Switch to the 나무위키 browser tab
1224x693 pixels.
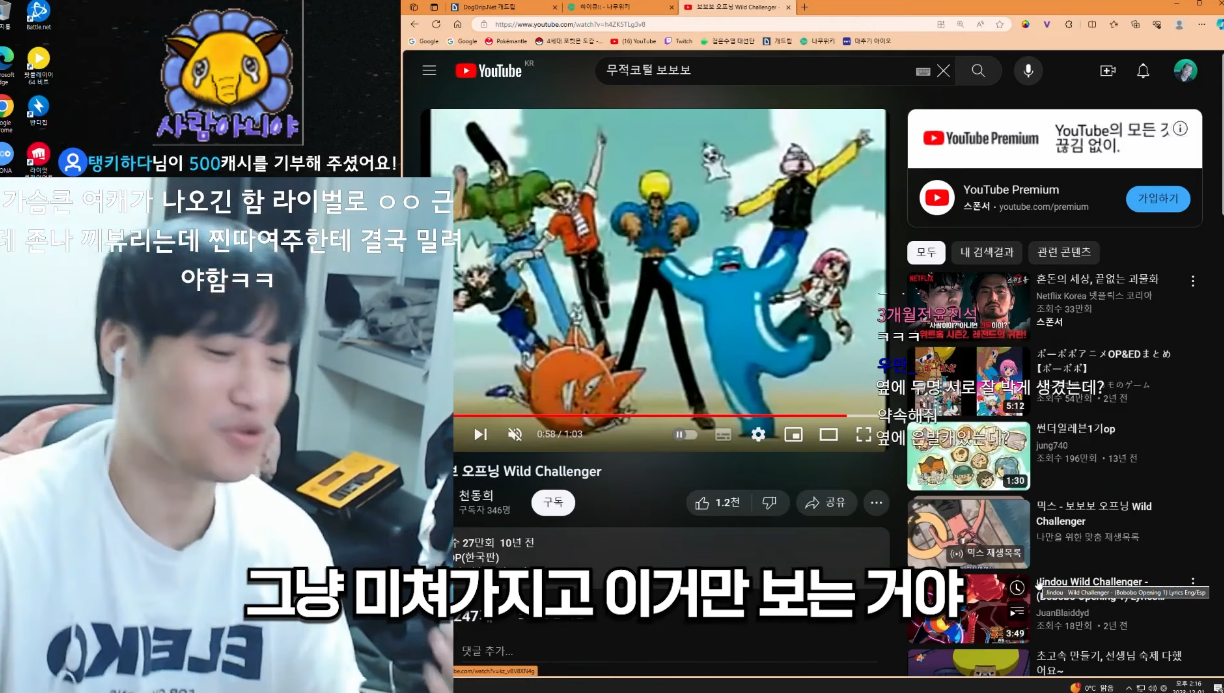click(x=618, y=7)
